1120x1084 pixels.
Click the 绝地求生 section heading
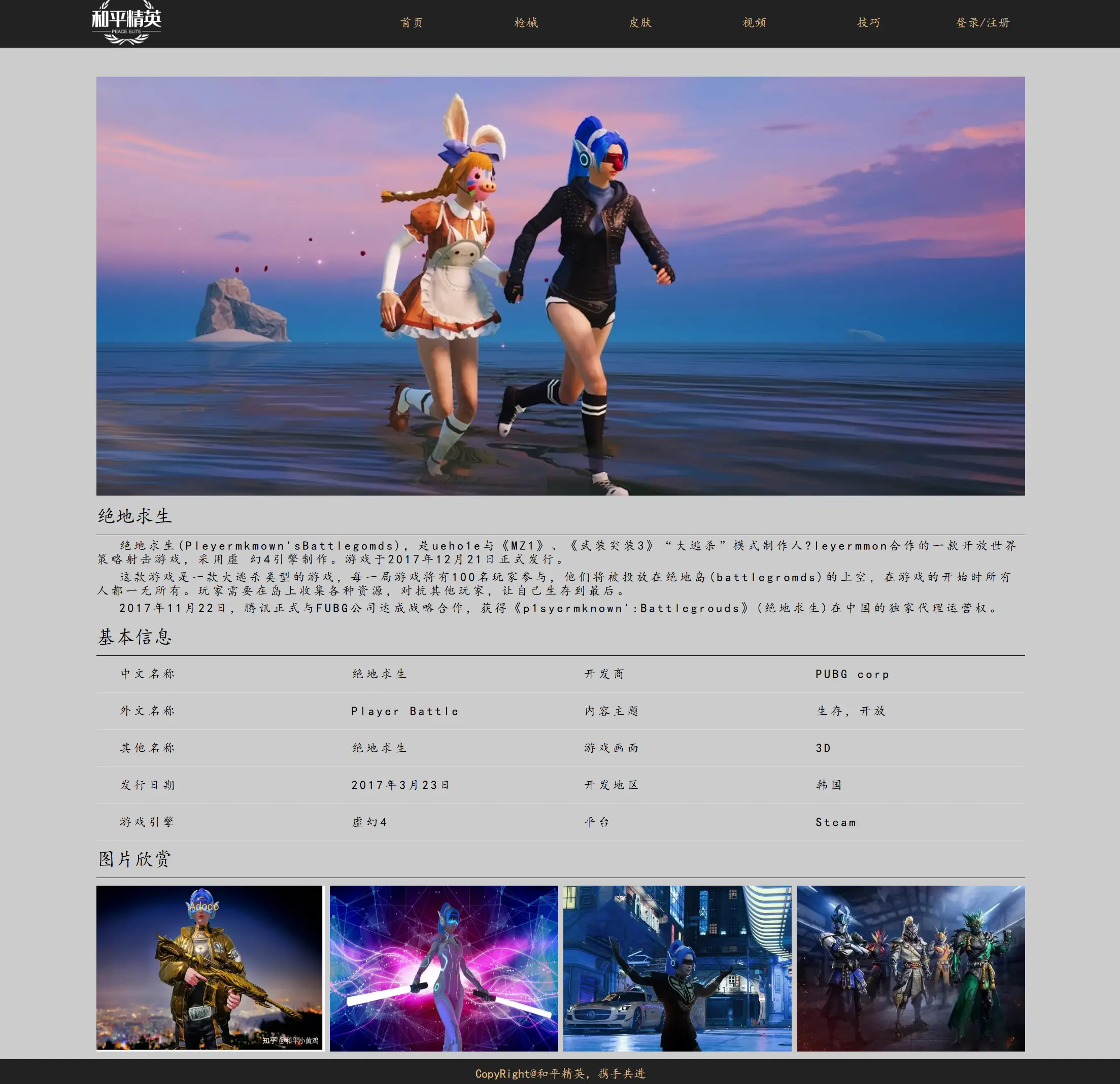click(135, 516)
